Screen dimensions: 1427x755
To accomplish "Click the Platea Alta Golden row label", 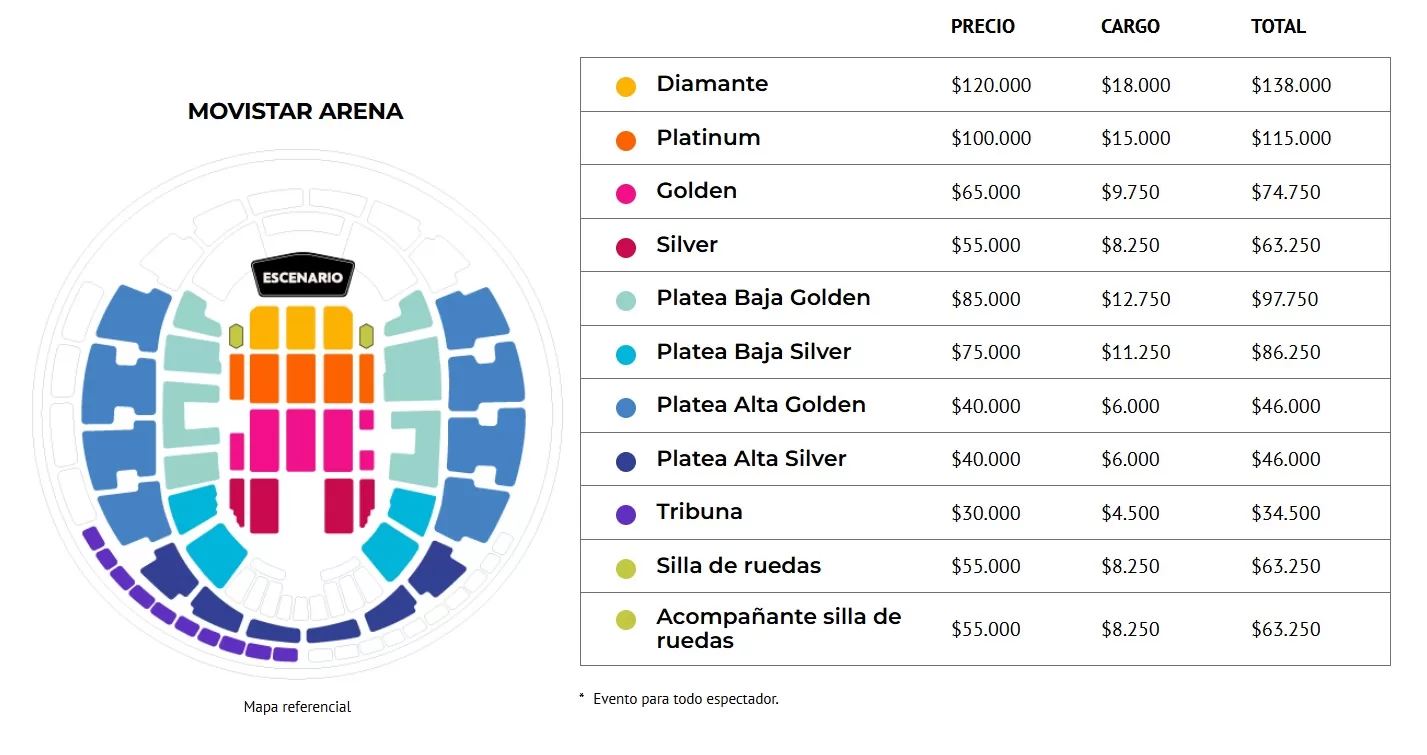I will pos(761,405).
